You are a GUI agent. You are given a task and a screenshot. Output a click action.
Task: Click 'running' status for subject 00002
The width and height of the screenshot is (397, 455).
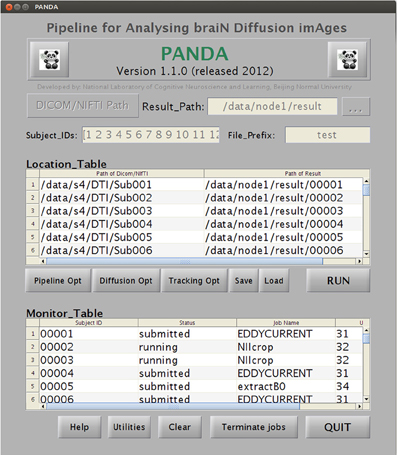coord(187,347)
